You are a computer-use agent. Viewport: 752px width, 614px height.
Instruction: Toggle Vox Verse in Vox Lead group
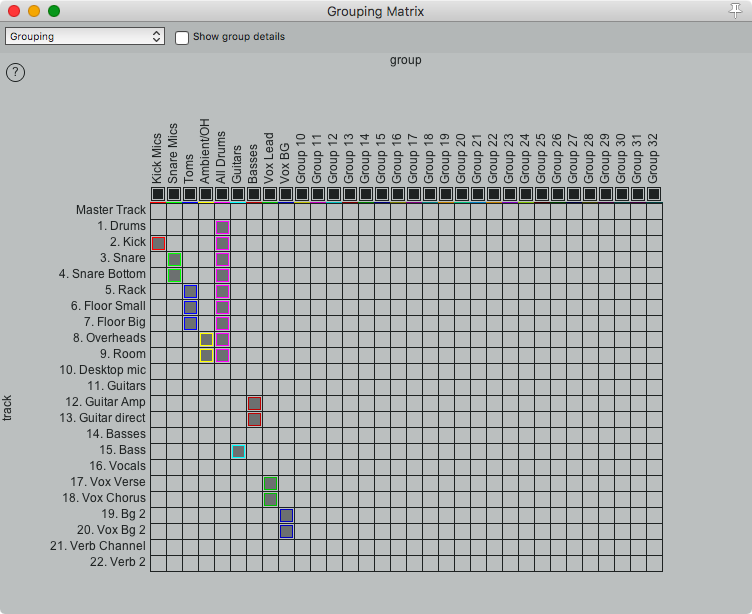click(270, 483)
